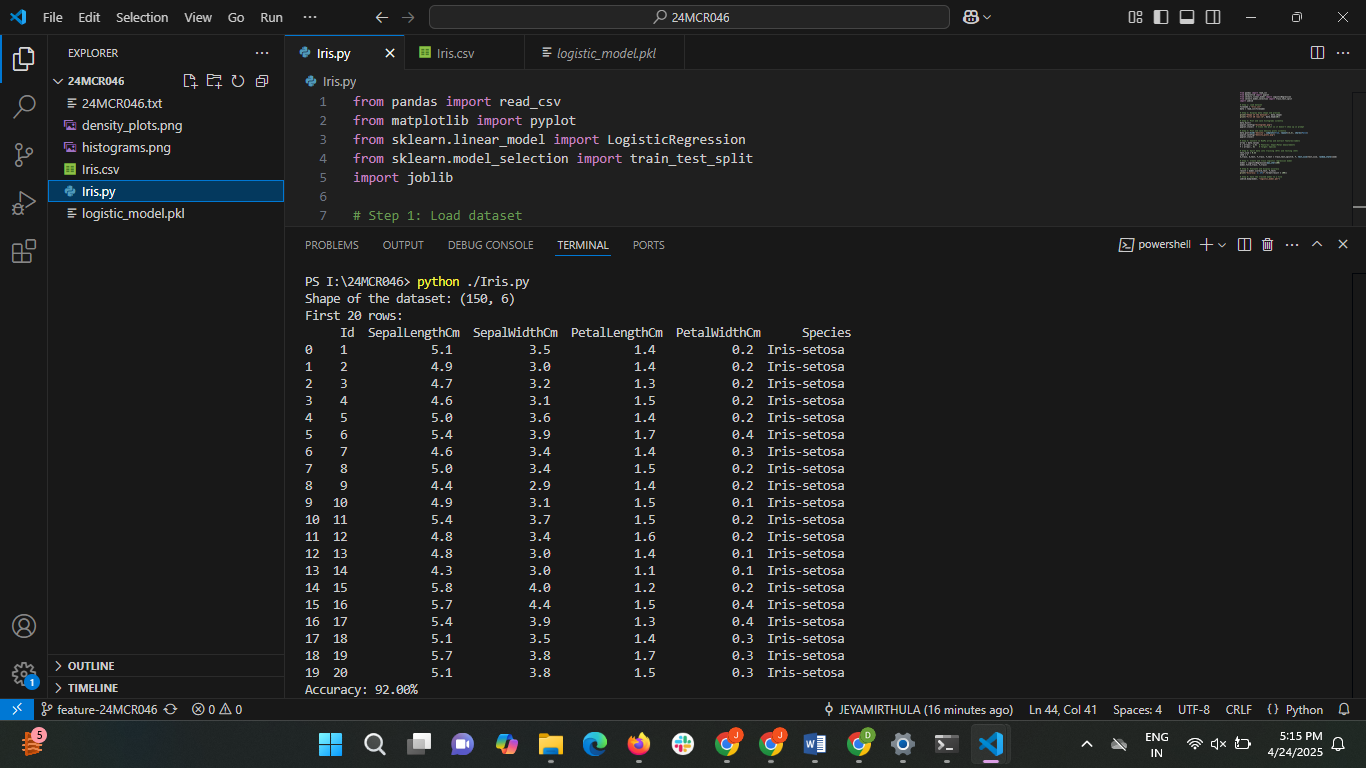Maximize the panel size with chevron up
The height and width of the screenshot is (768, 1366).
point(1317,245)
